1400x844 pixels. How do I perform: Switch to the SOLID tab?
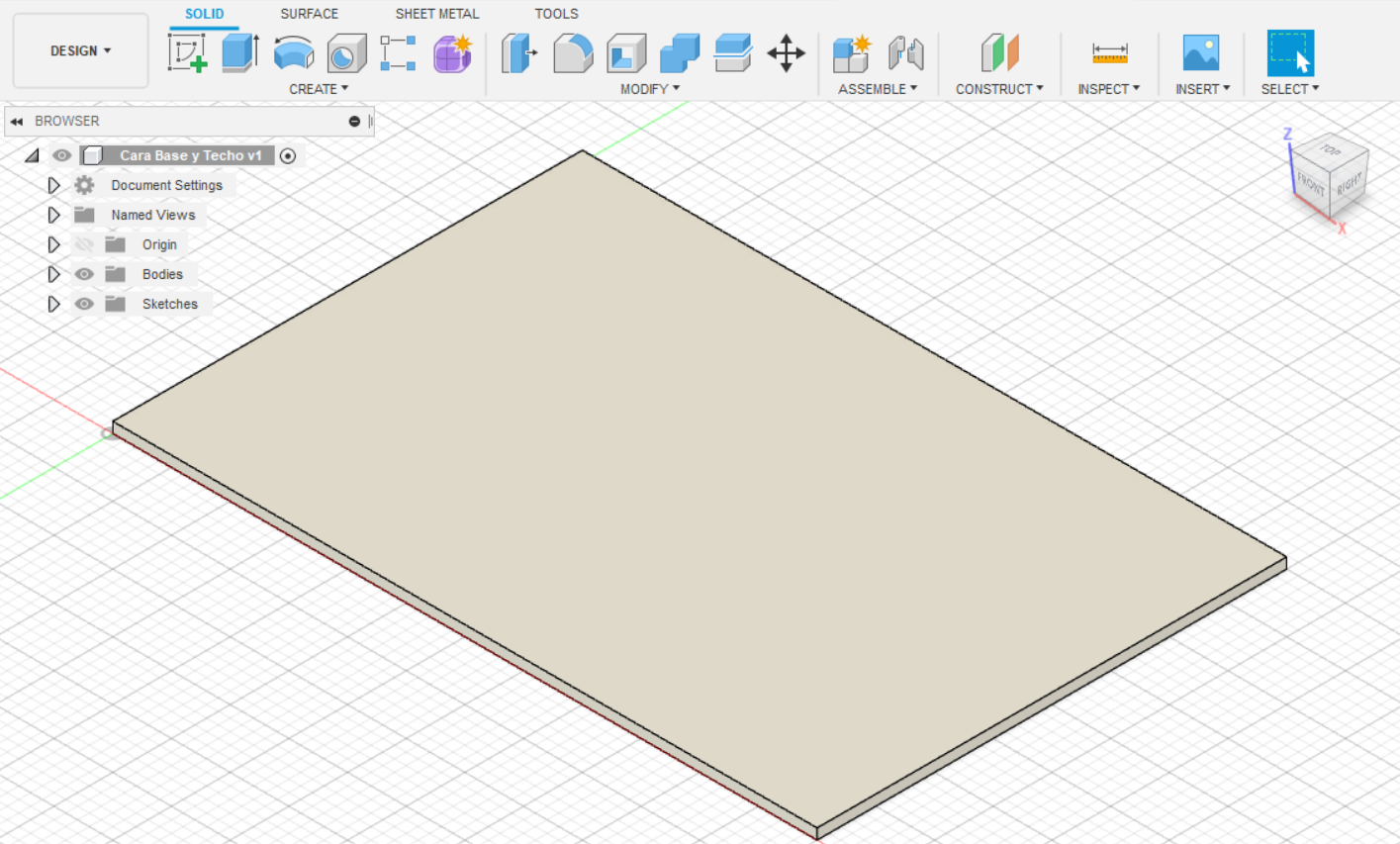pos(205,14)
